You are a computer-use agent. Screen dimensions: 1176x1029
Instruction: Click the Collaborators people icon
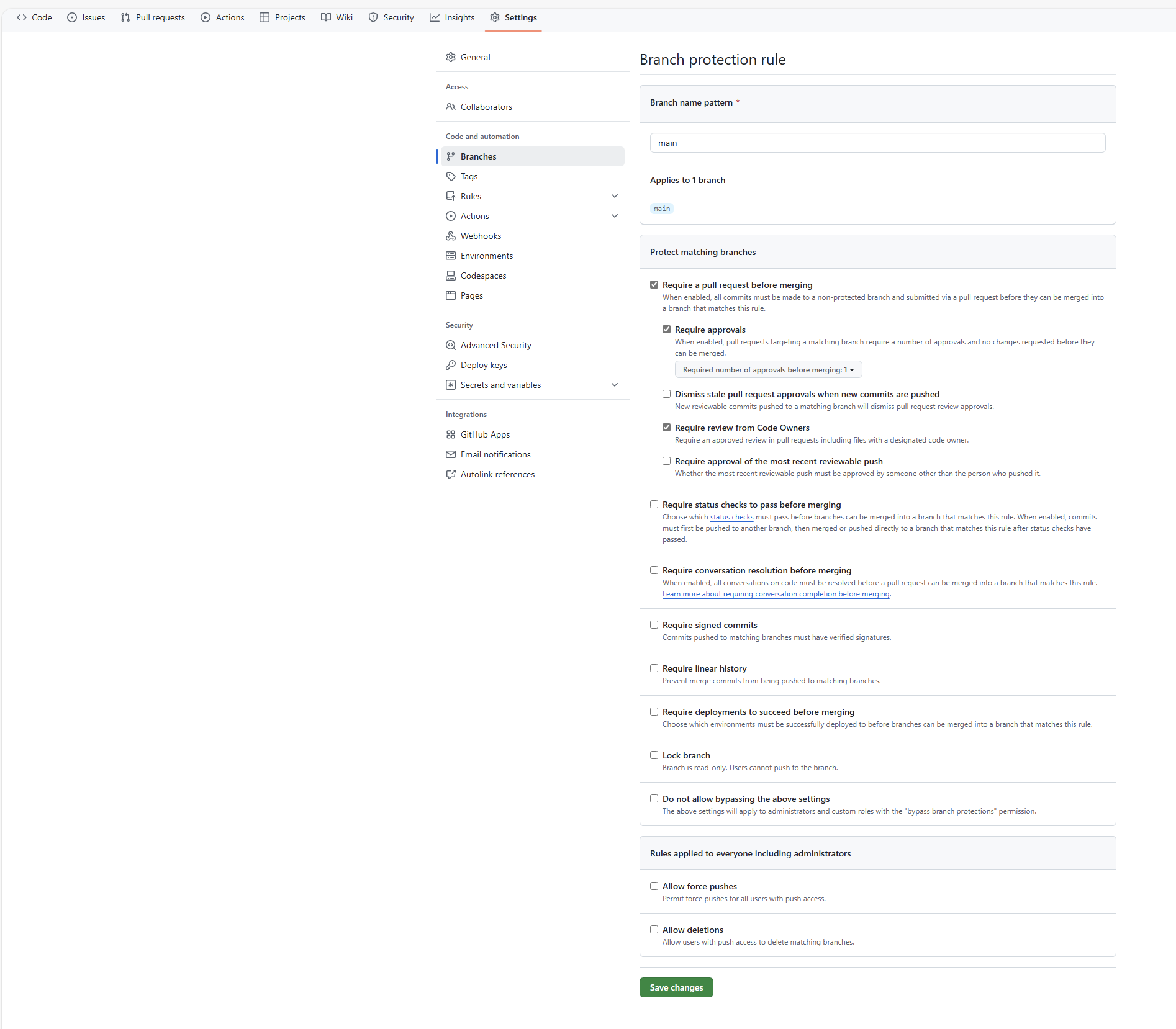(x=451, y=107)
